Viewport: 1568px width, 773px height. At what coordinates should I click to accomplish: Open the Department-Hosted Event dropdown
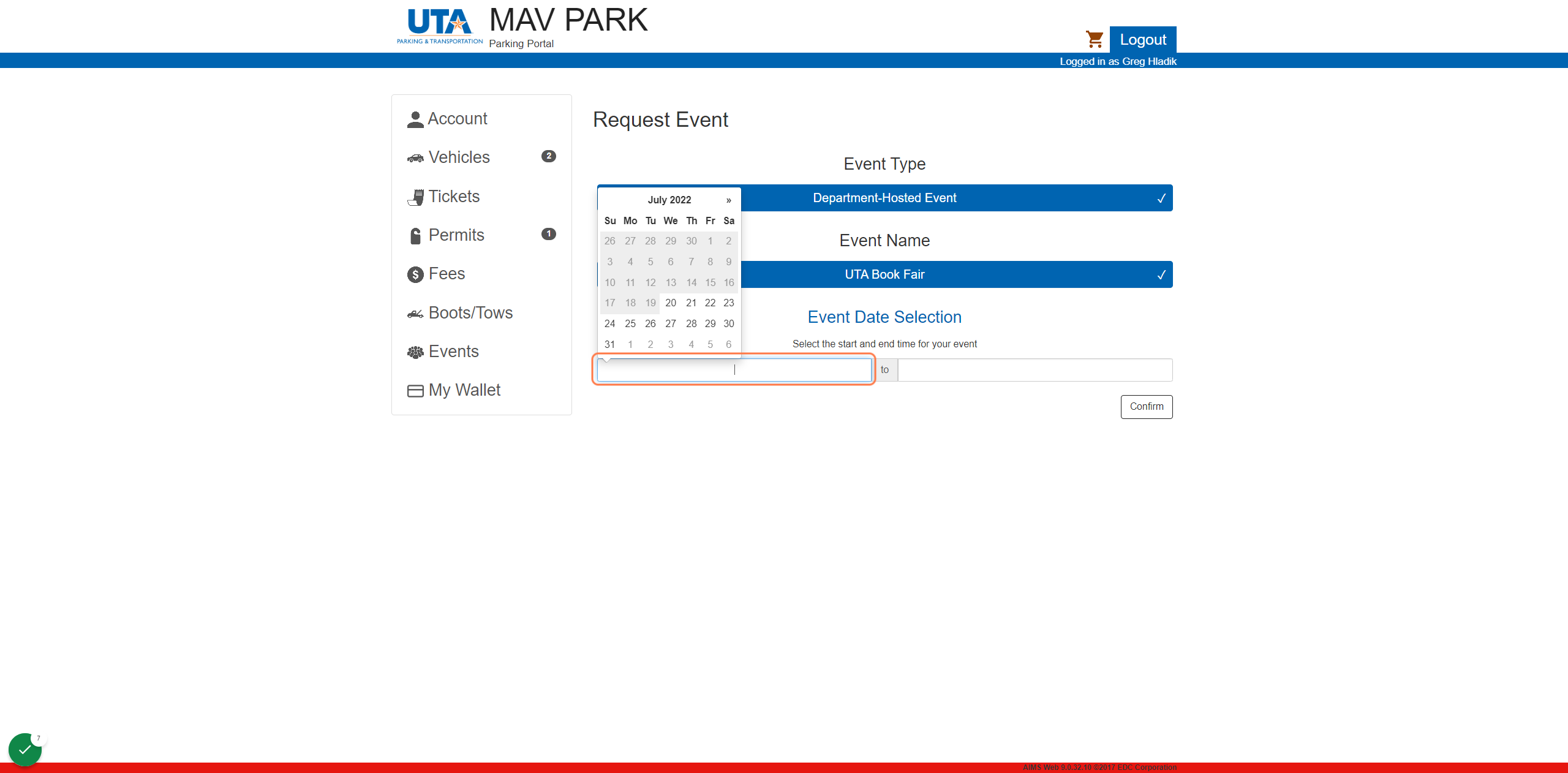click(884, 198)
